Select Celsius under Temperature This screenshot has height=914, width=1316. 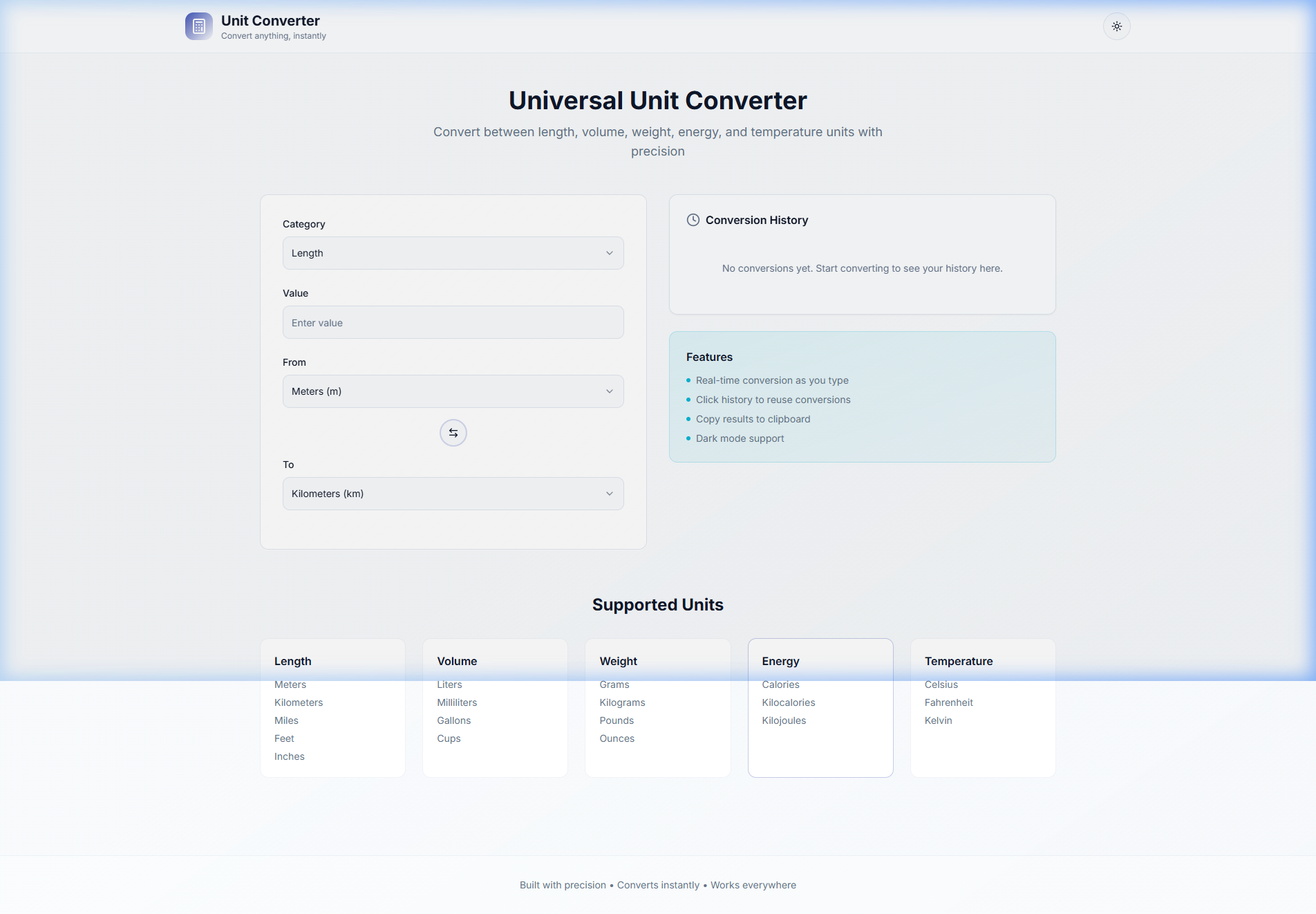pyautogui.click(x=941, y=684)
